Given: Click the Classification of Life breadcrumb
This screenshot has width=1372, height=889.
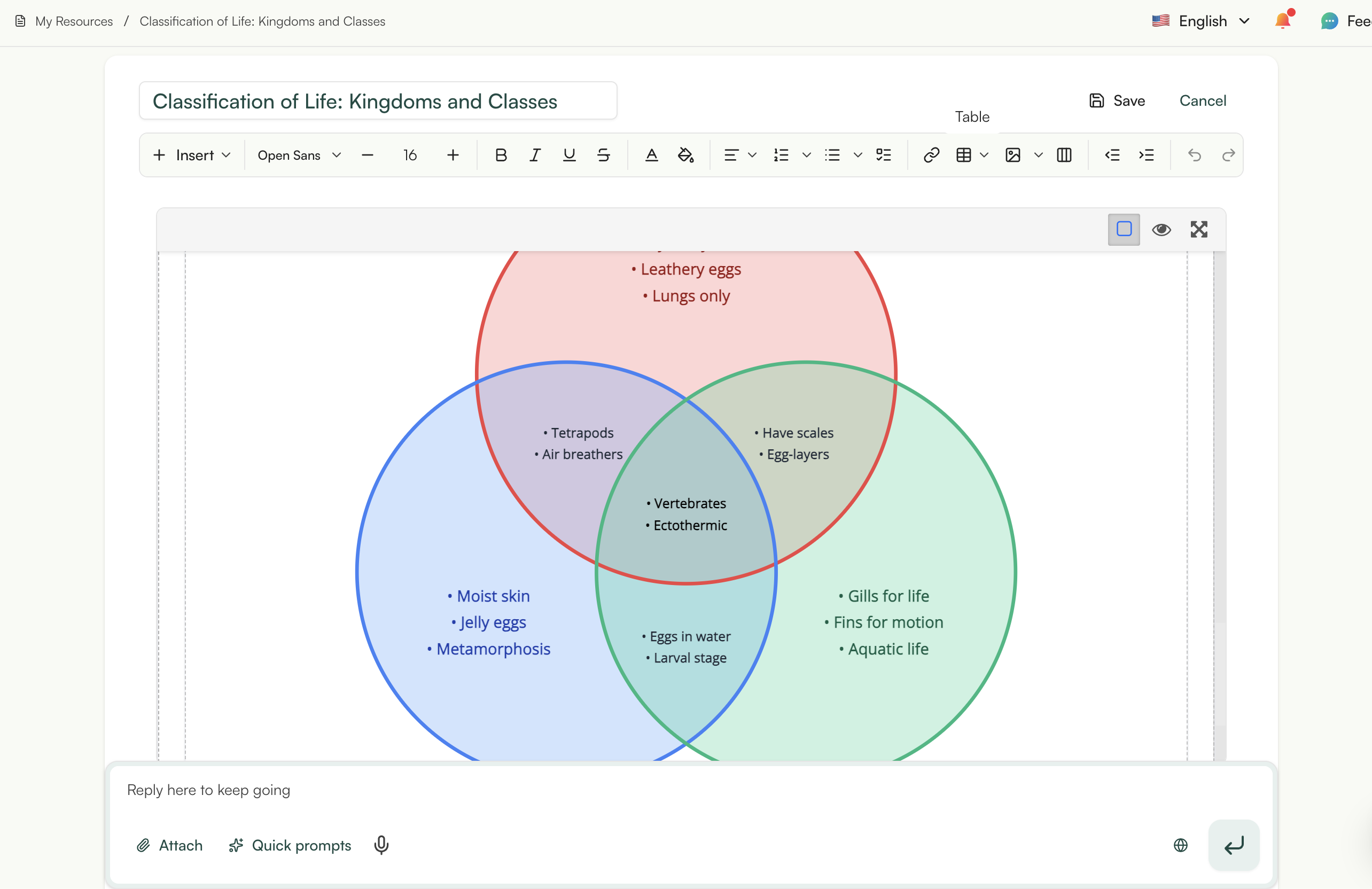Looking at the screenshot, I should [262, 21].
